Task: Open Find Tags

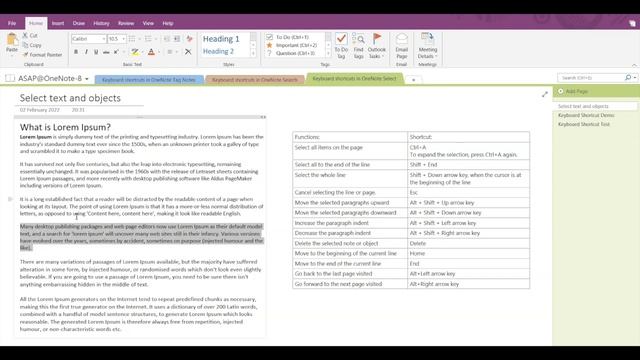Action: 358,46
